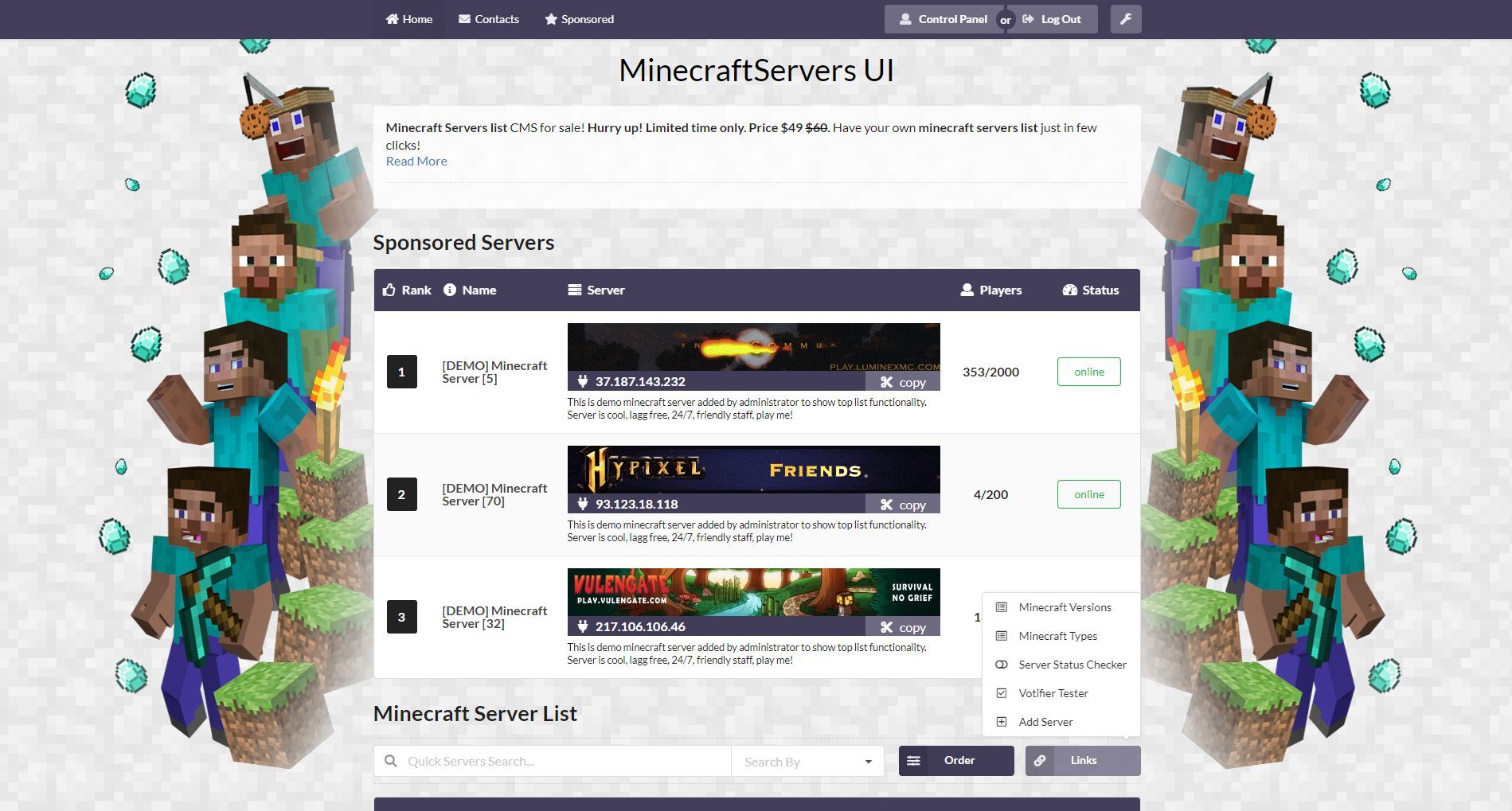Click the Read More link

point(416,161)
